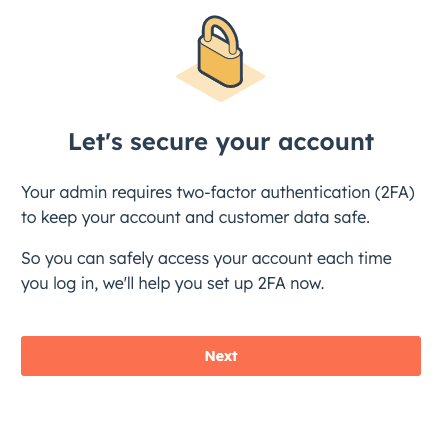Image resolution: width=447 pixels, height=421 pixels.
Task: Click the word "account" in the heading
Action: (326, 143)
